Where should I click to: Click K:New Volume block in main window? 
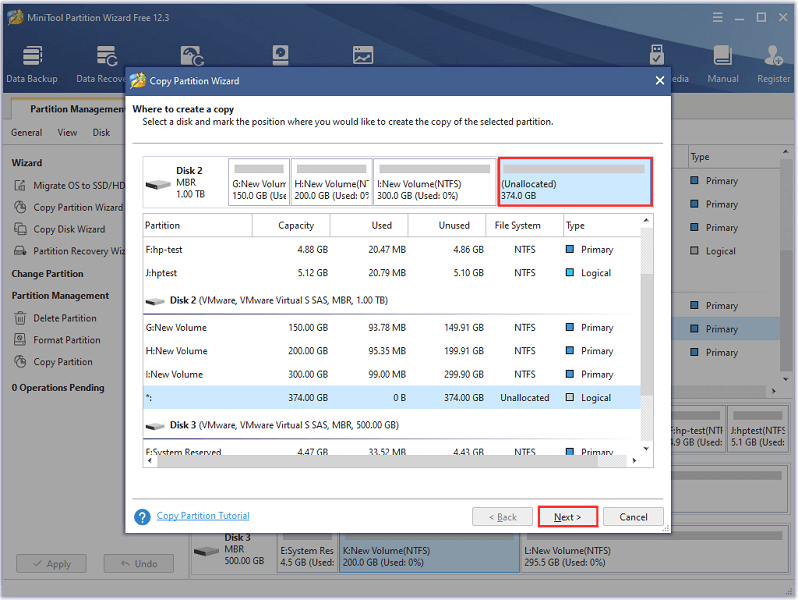pos(430,553)
